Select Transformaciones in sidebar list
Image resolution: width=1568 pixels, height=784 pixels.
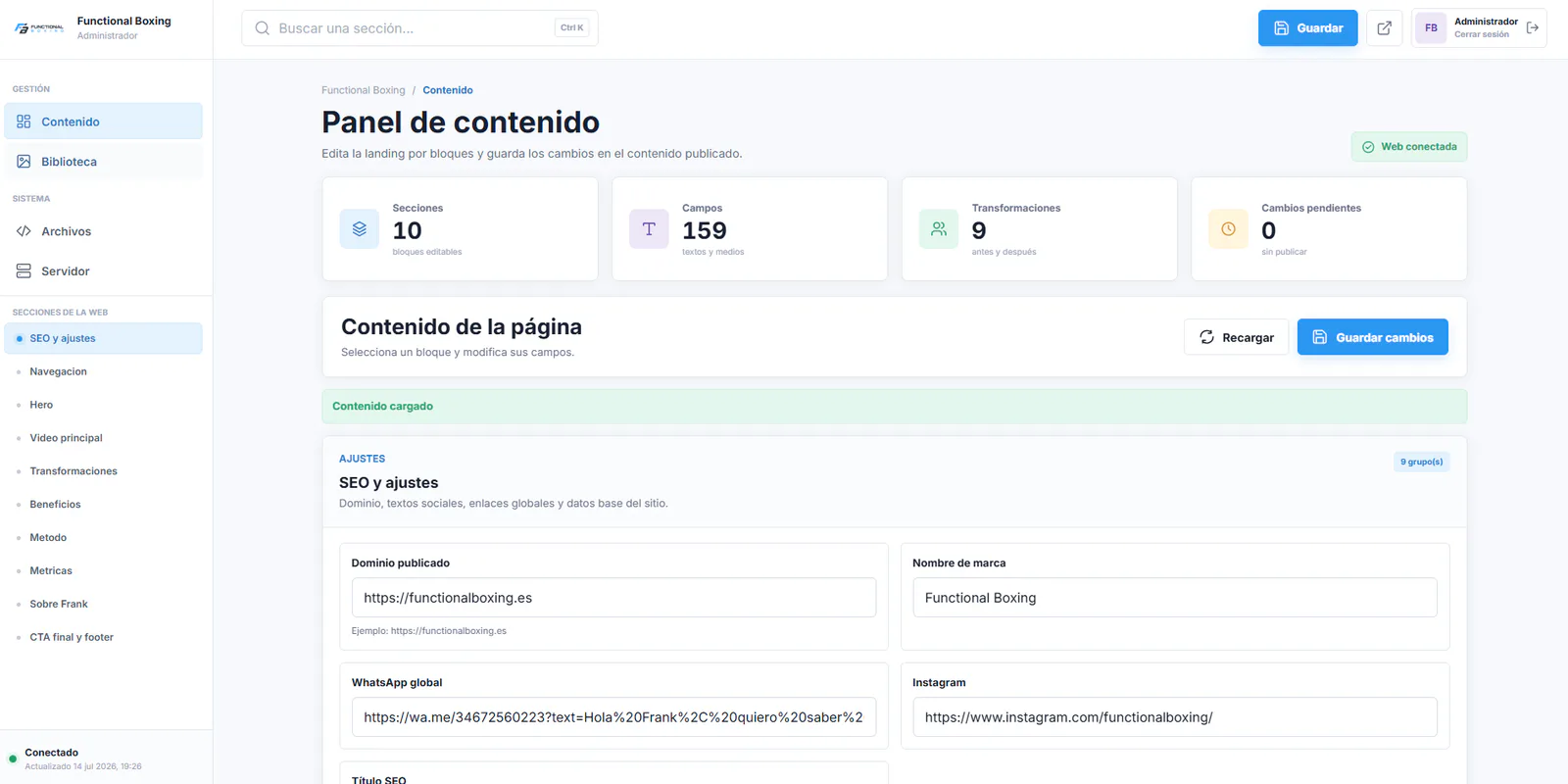click(103, 471)
